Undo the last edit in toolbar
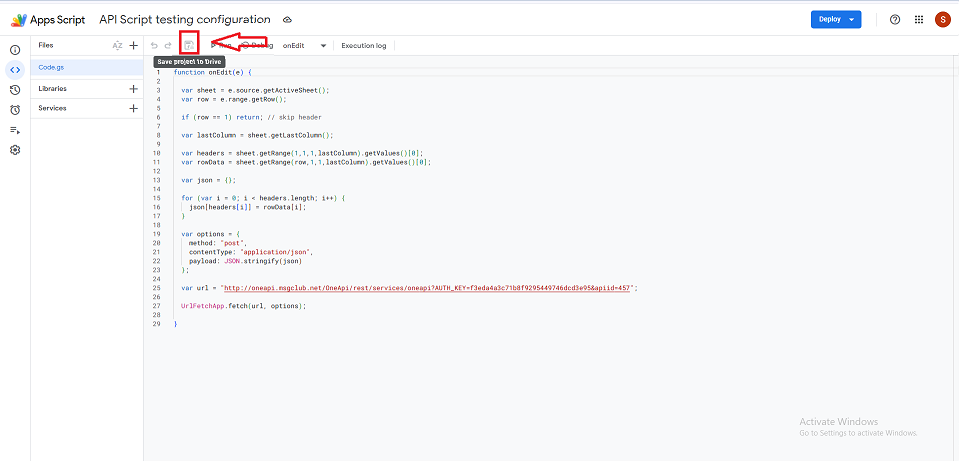The width and height of the screenshot is (959, 461). pyautogui.click(x=154, y=45)
